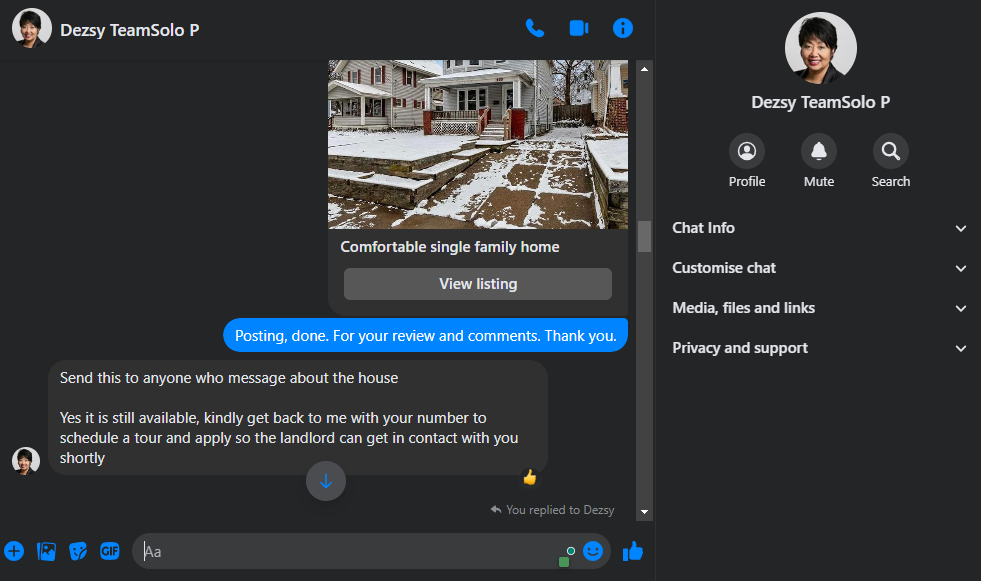Expand Privacy and support section
This screenshot has height=581, width=981.
(x=819, y=348)
